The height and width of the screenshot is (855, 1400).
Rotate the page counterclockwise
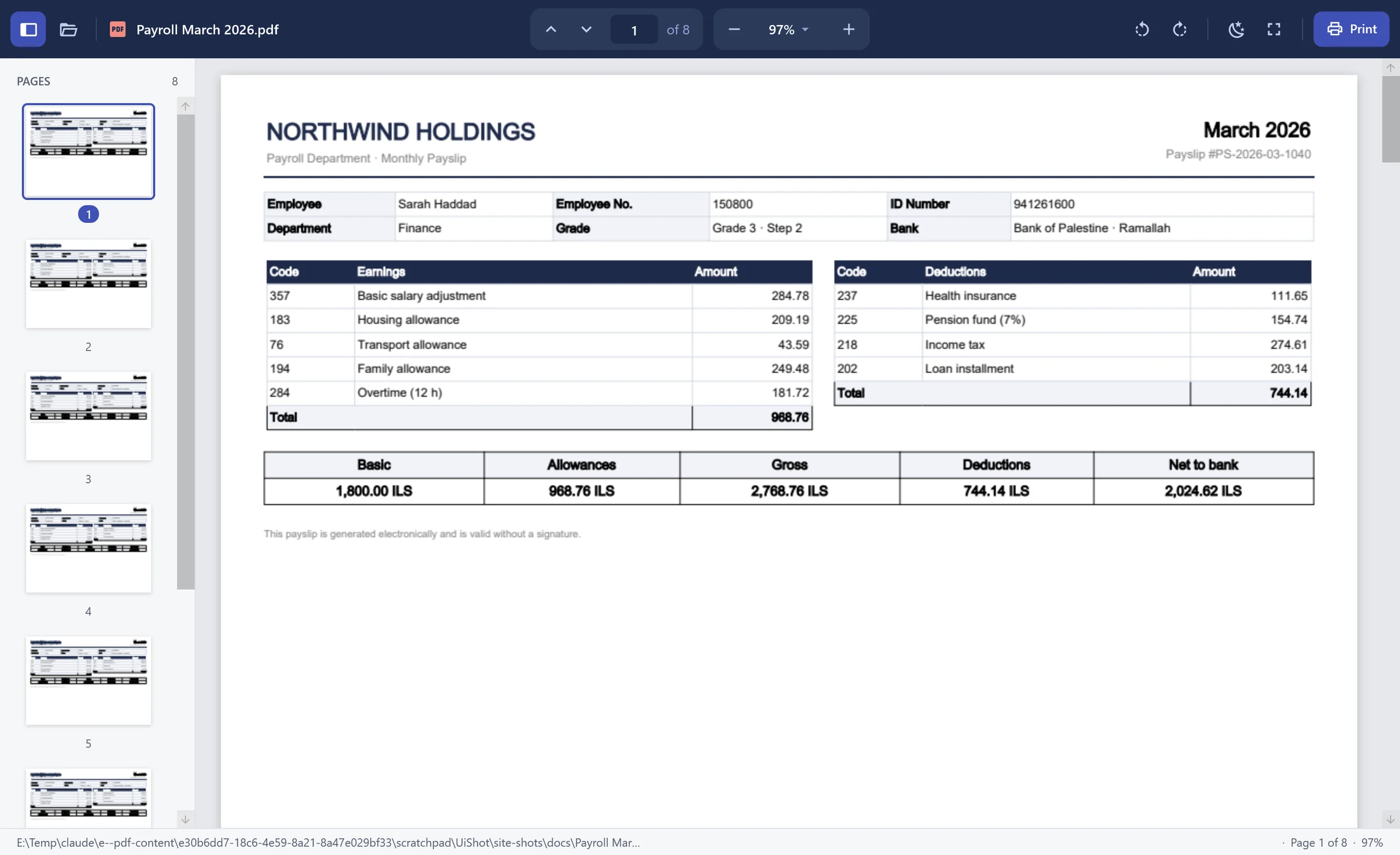click(1142, 29)
